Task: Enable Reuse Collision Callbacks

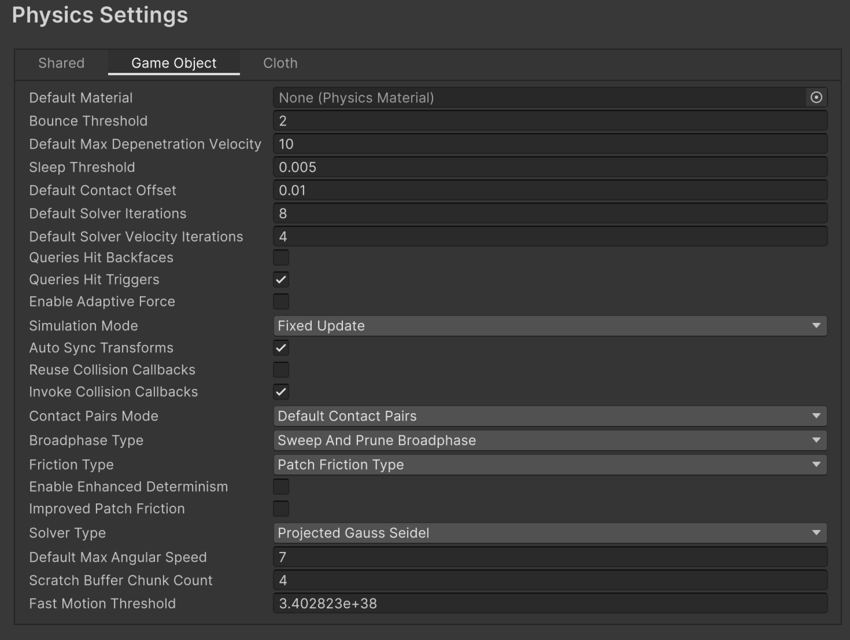Action: pos(279,370)
